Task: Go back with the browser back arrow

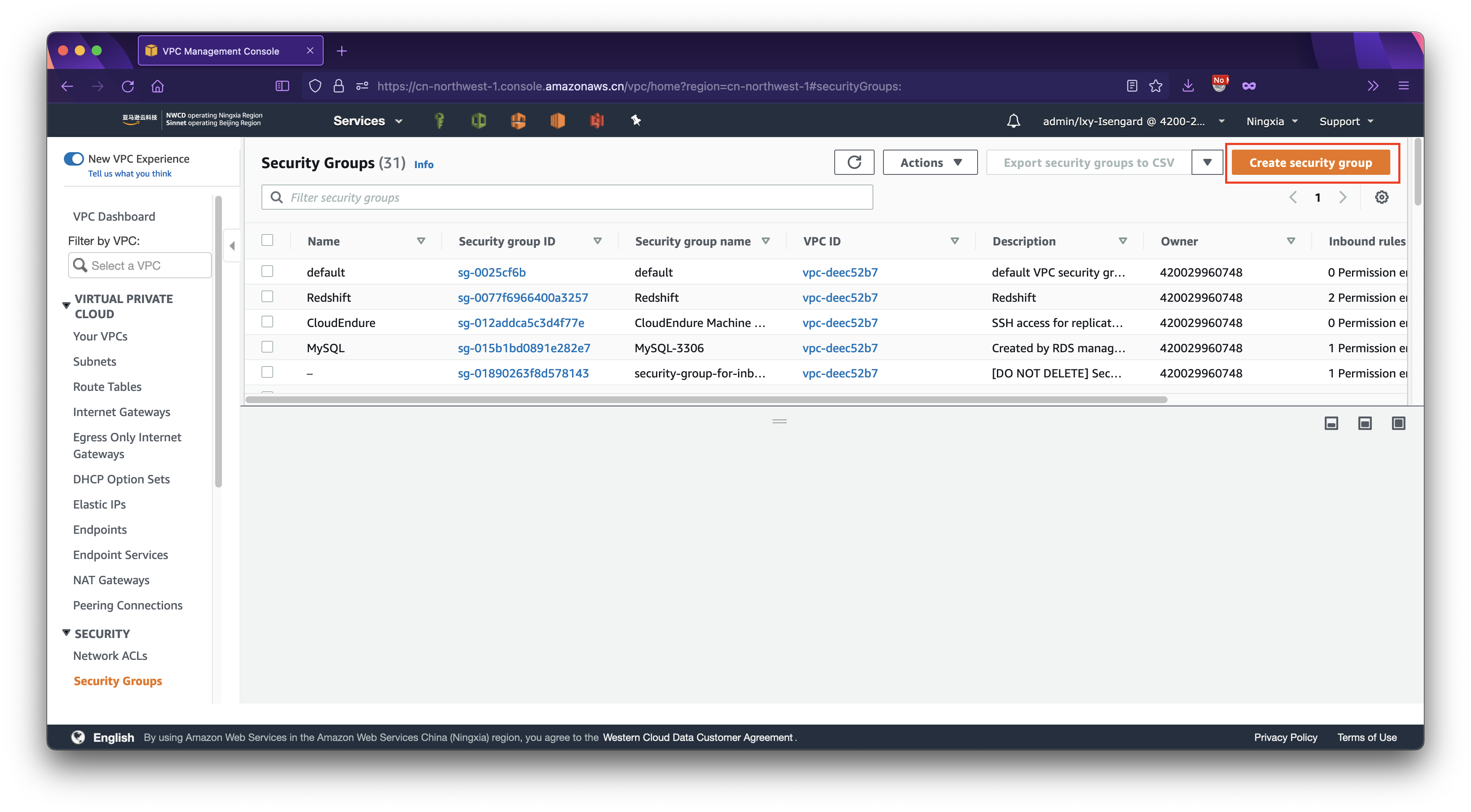Action: (x=67, y=86)
